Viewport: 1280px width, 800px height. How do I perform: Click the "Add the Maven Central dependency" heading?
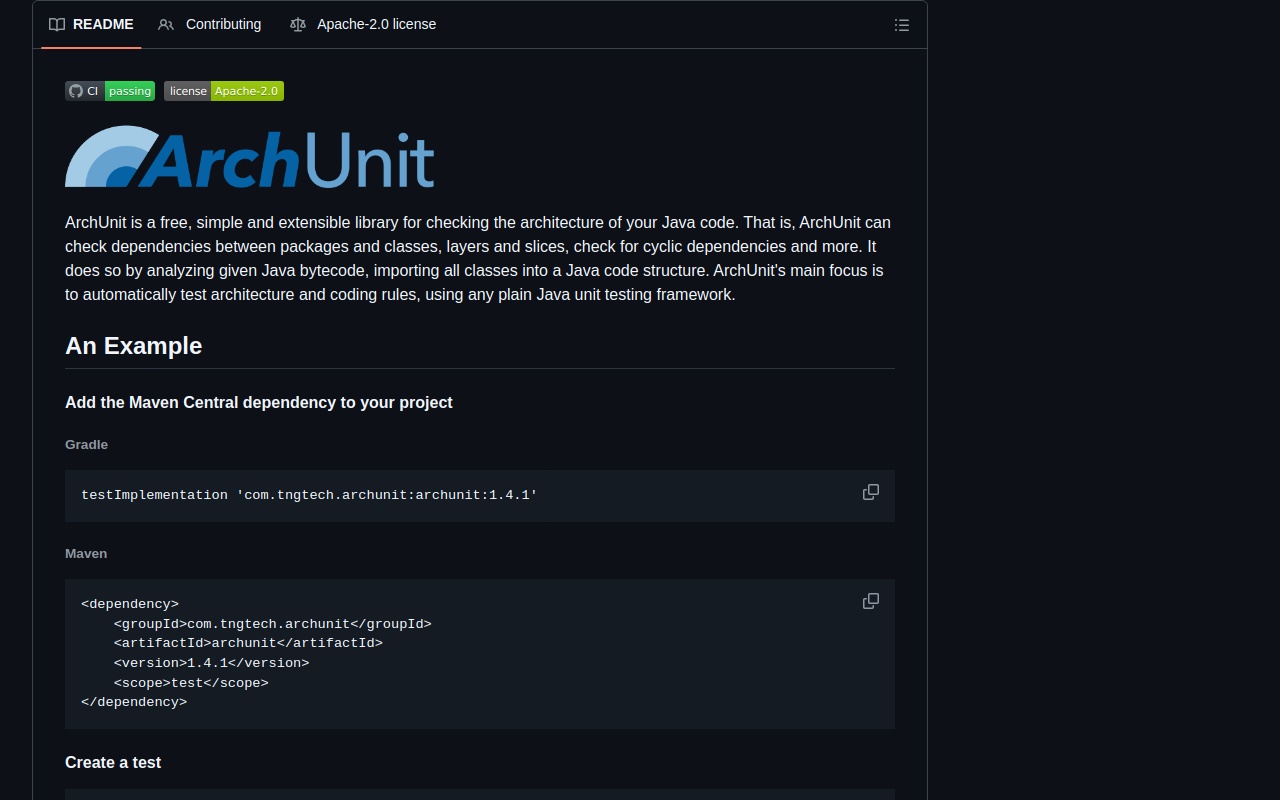[259, 402]
